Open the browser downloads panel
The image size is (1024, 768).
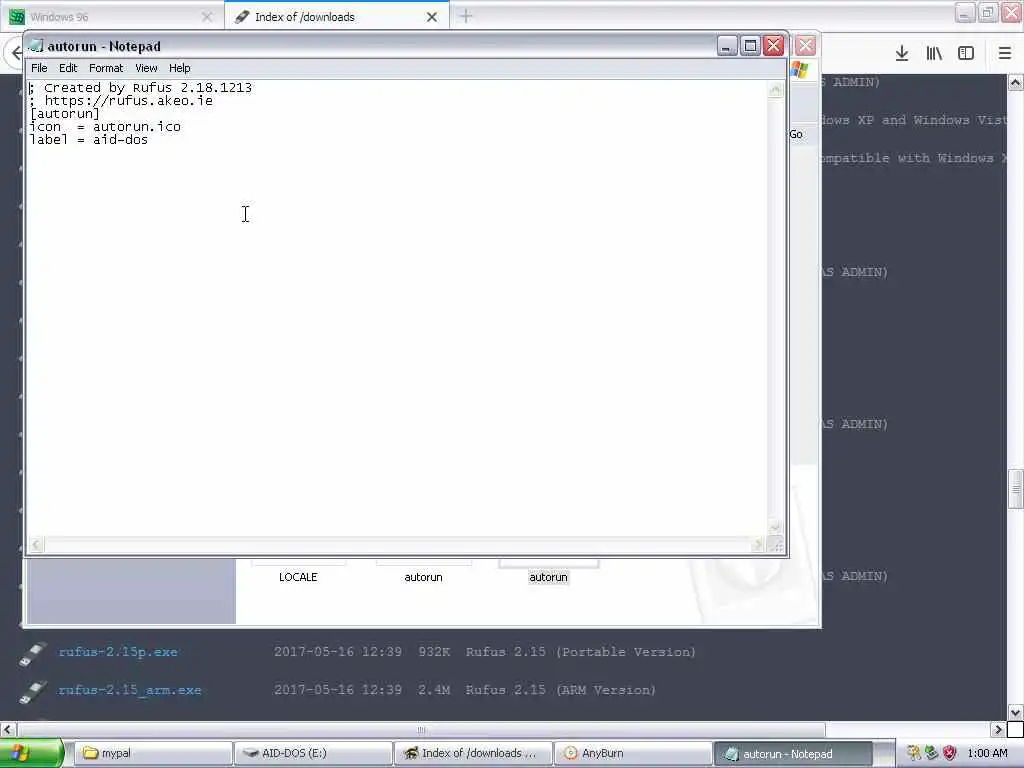point(902,54)
